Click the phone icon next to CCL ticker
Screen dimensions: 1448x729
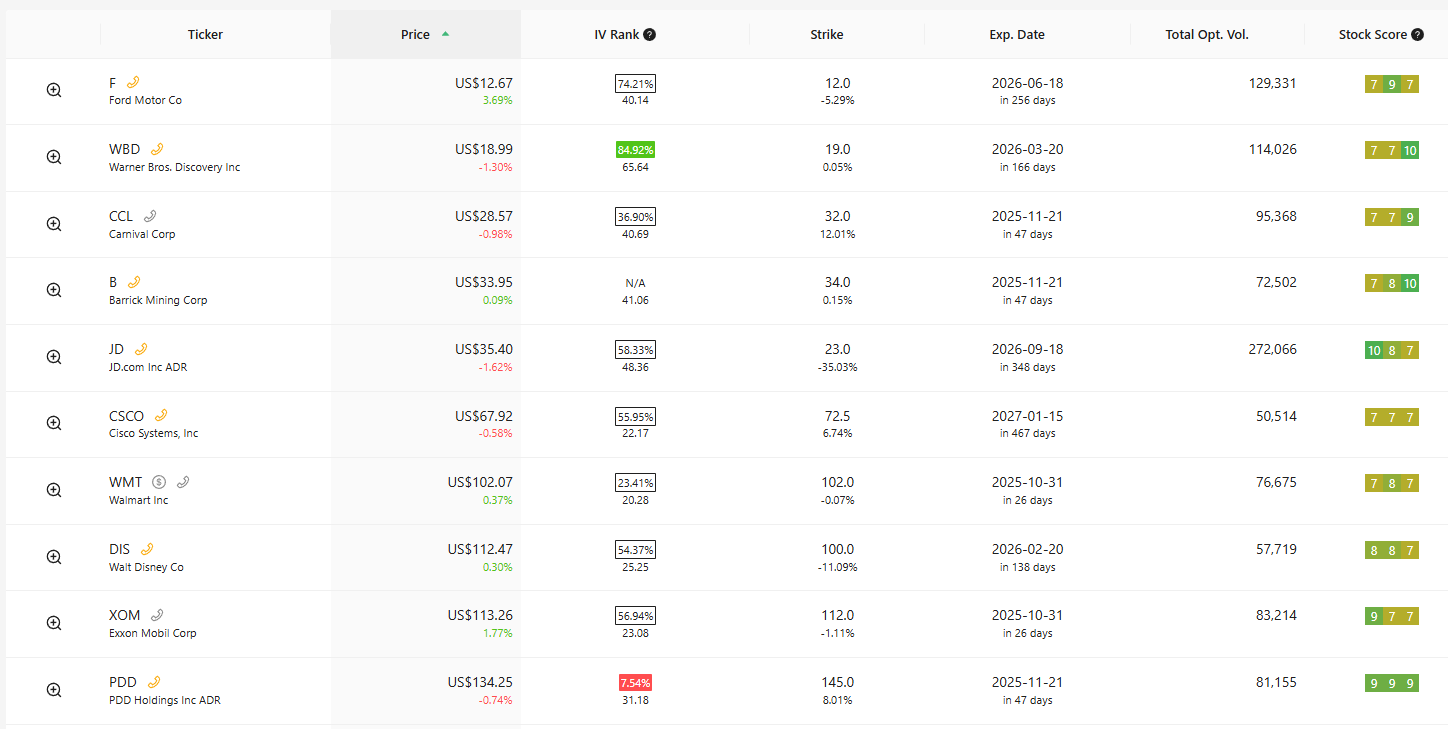150,216
